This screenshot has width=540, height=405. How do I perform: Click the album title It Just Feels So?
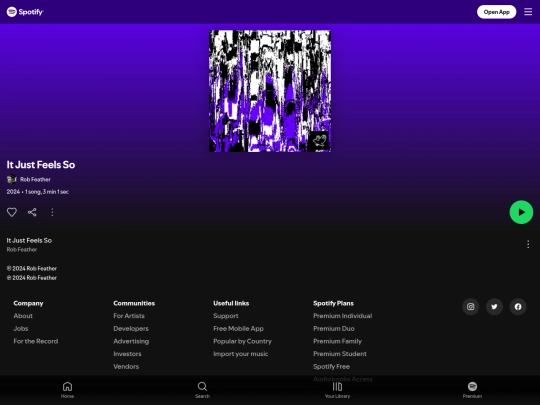click(x=41, y=165)
